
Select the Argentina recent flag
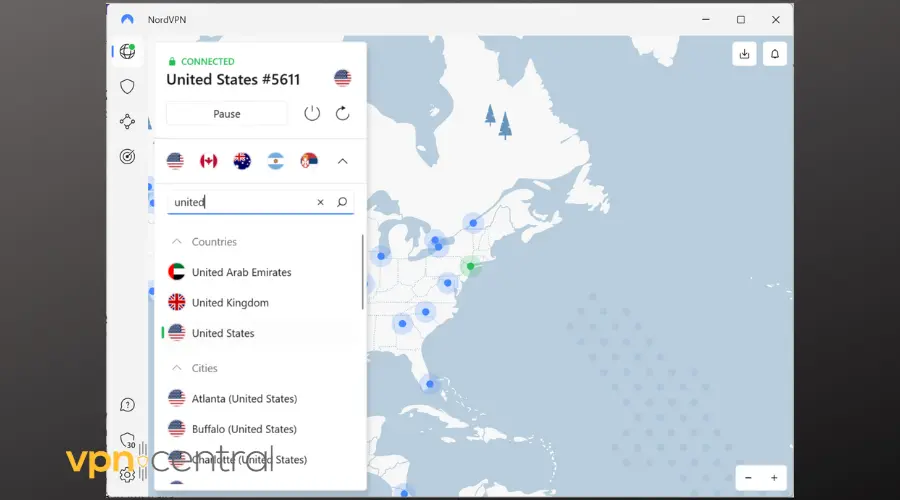coord(276,161)
